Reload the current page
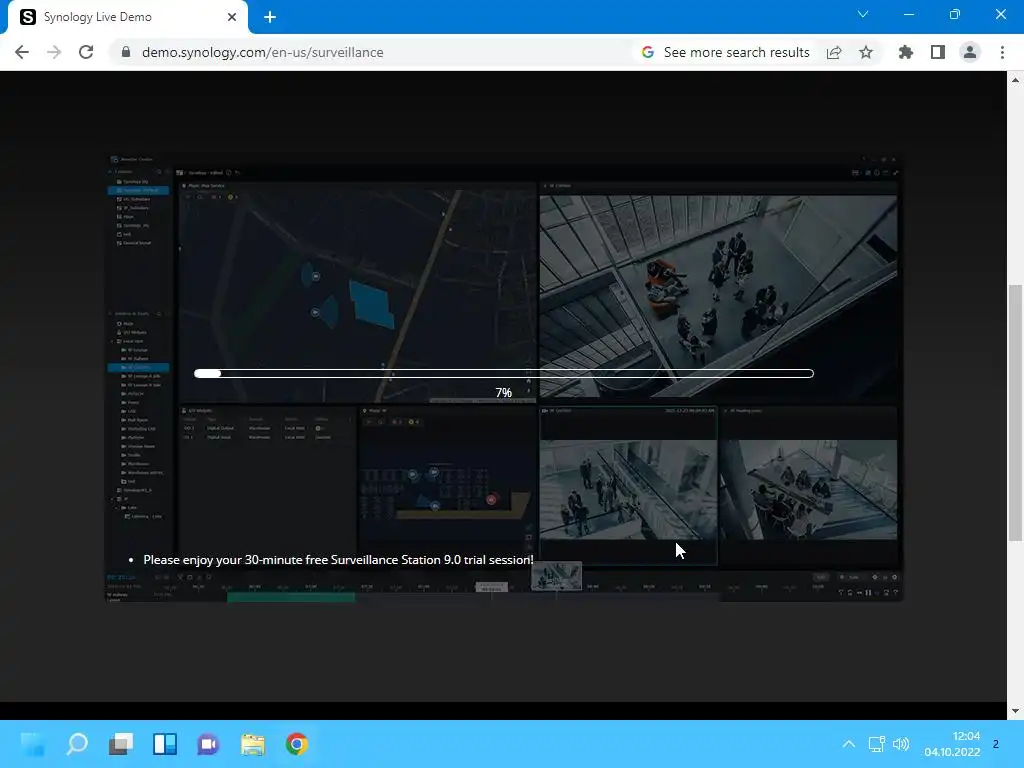 tap(86, 52)
